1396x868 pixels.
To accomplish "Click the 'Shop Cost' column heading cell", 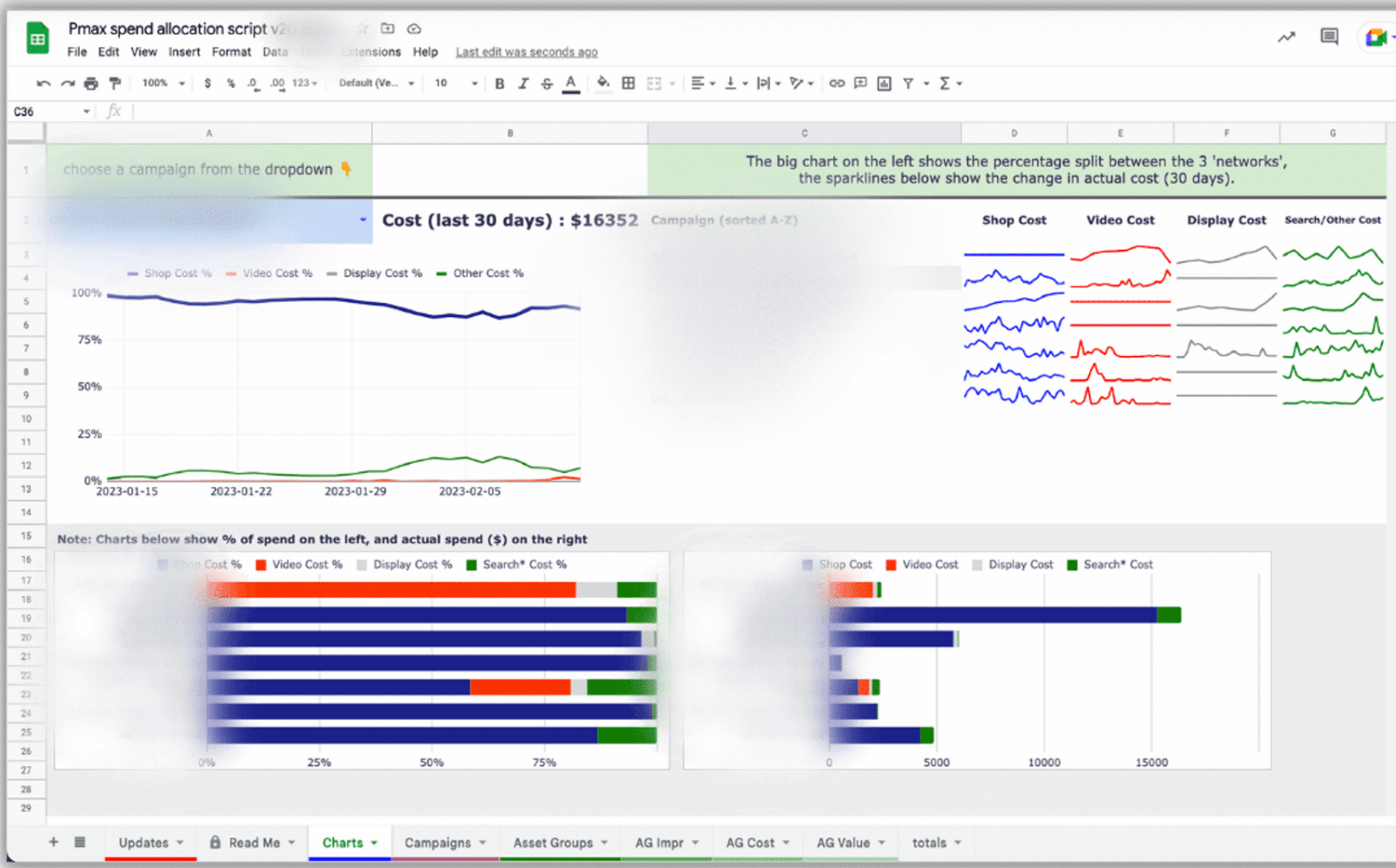I will pyautogui.click(x=1014, y=220).
